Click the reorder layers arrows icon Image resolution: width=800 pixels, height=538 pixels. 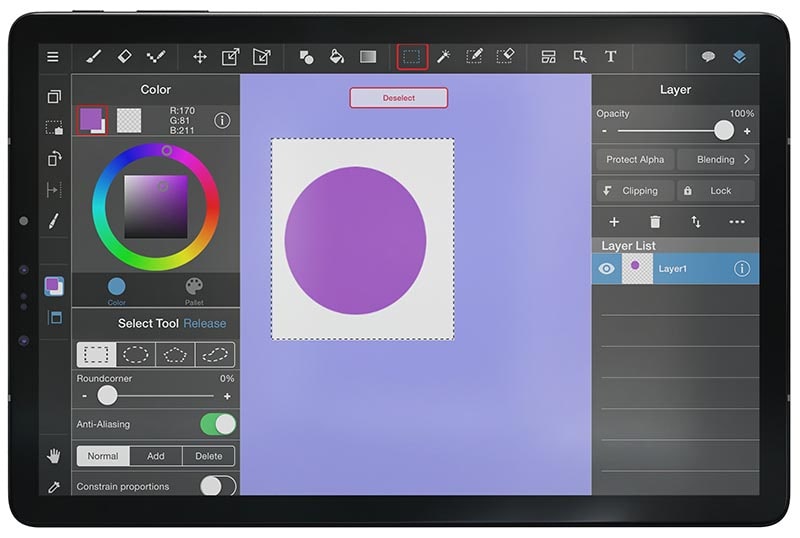point(696,222)
